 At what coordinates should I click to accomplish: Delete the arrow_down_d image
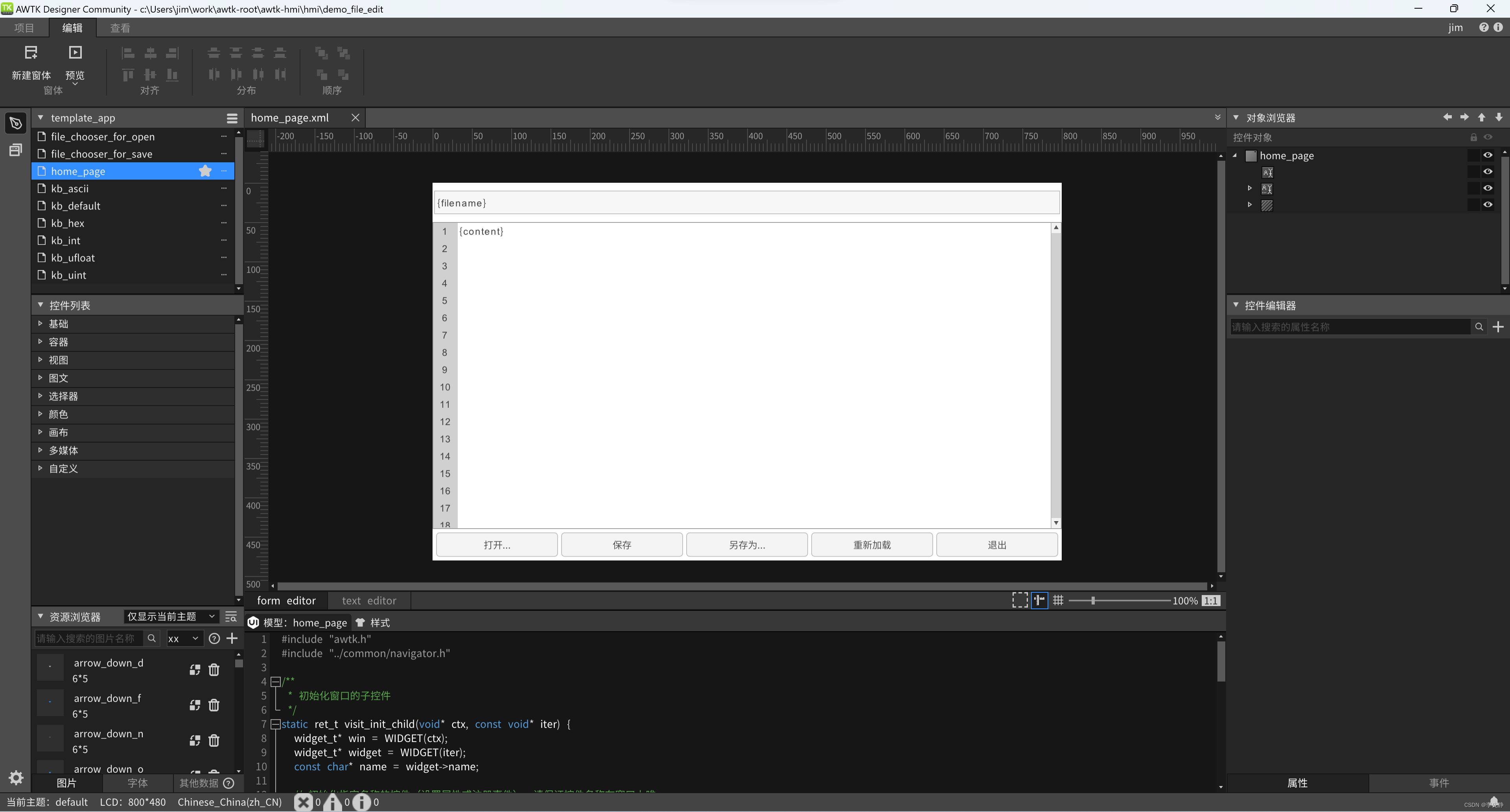214,670
